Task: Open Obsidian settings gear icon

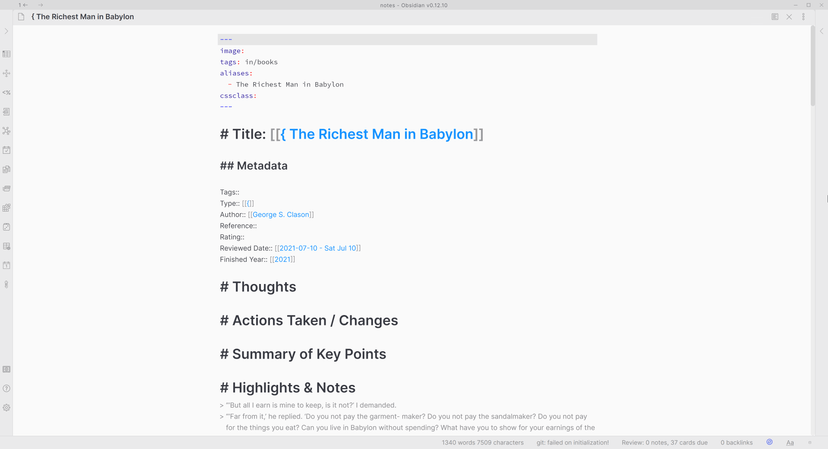Action: (x=6, y=408)
